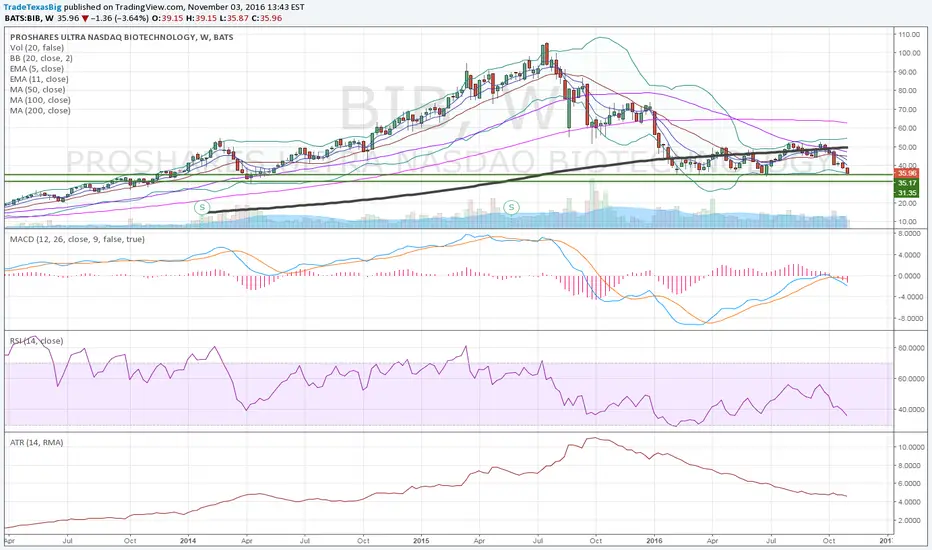The image size is (932, 550).
Task: Click the 2015 time axis label
Action: click(420, 540)
